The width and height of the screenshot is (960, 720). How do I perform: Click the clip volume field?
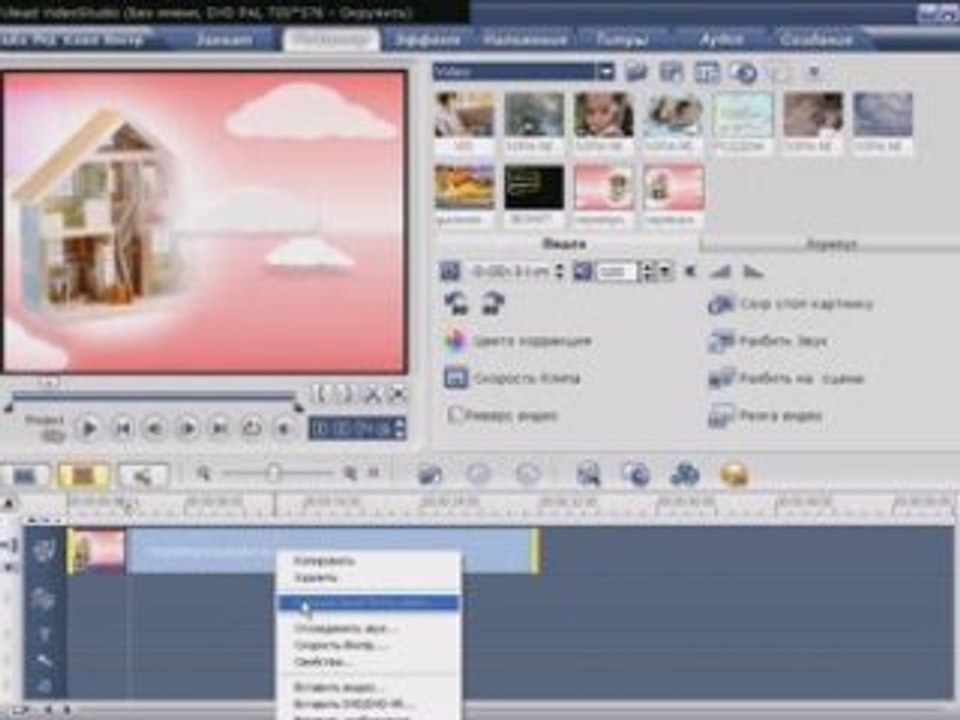pos(617,271)
